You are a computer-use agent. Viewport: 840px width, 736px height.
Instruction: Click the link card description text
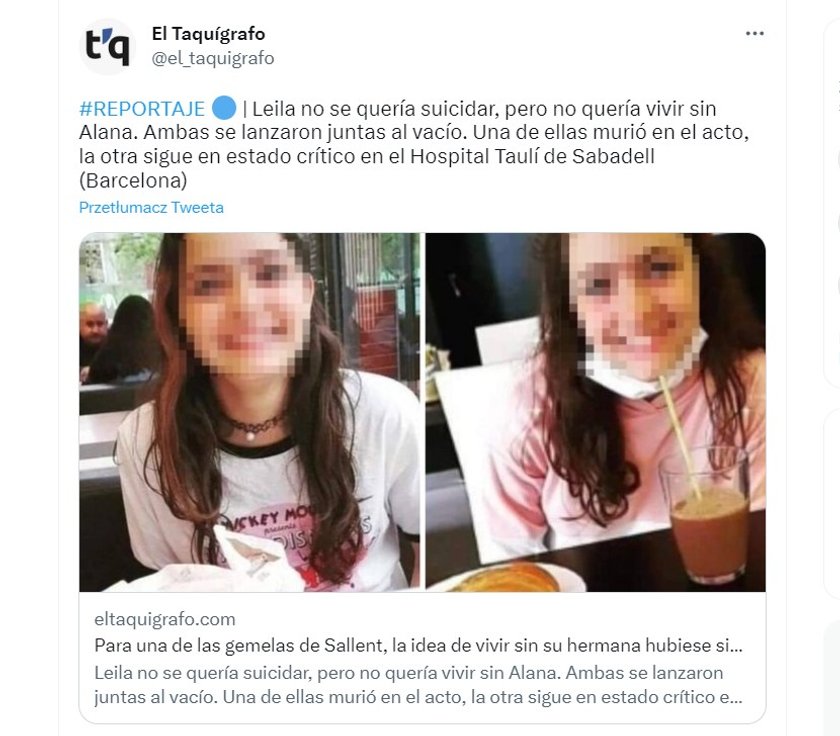pos(418,685)
